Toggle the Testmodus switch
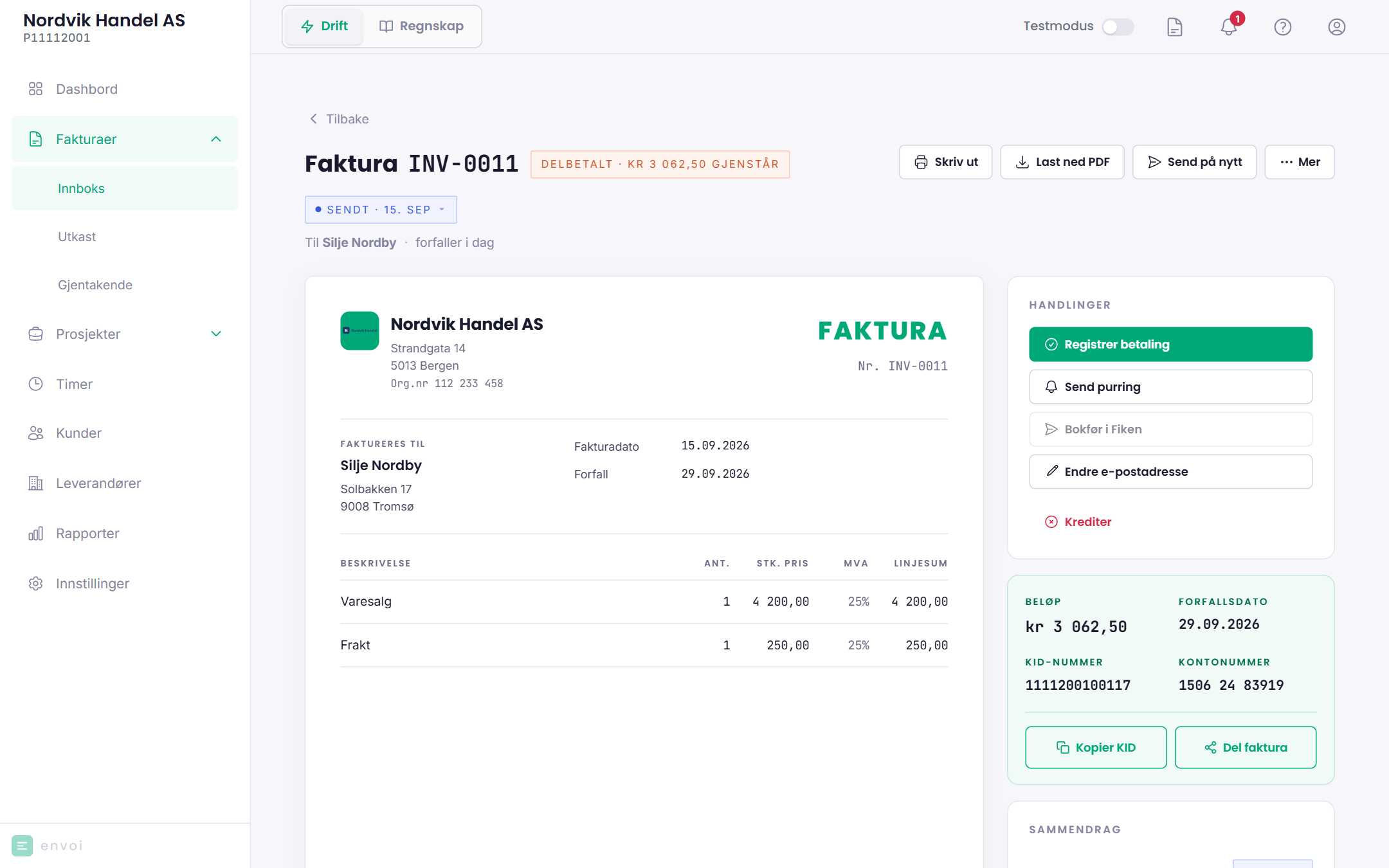 tap(1118, 26)
